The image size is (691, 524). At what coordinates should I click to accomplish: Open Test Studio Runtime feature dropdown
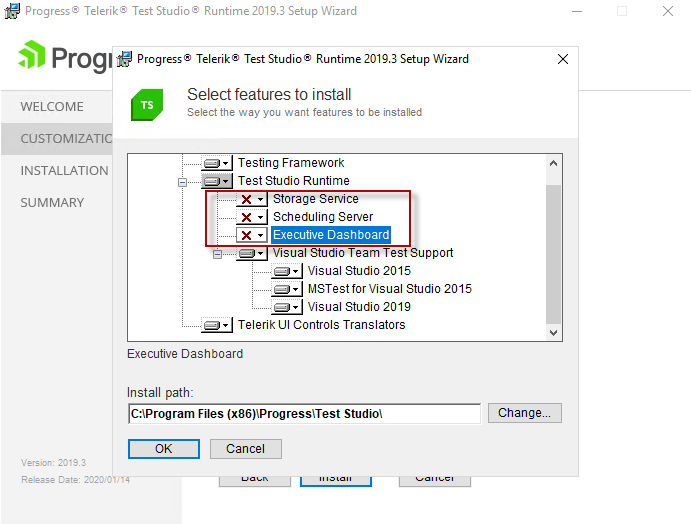(x=217, y=181)
